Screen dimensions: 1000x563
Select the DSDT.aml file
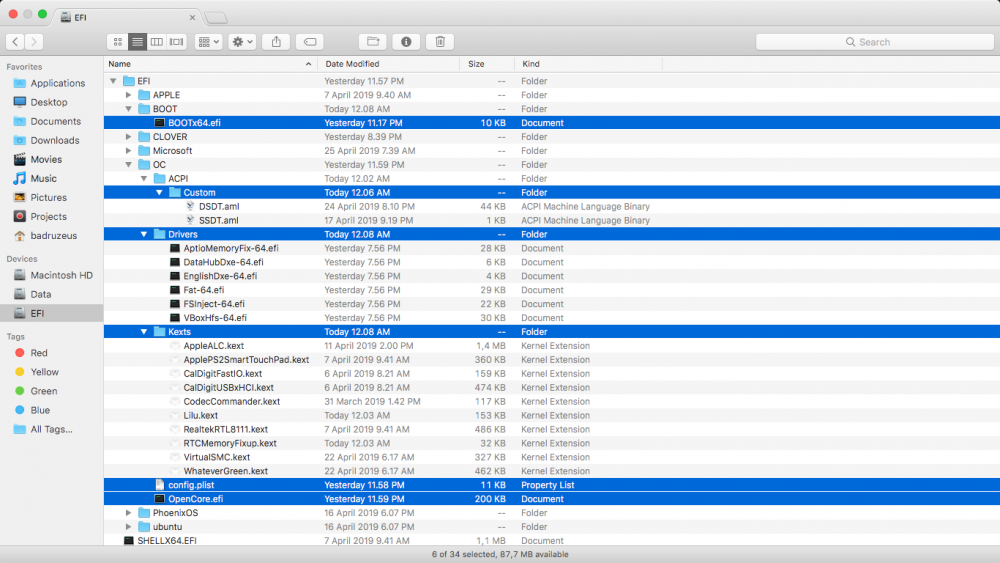552,207
